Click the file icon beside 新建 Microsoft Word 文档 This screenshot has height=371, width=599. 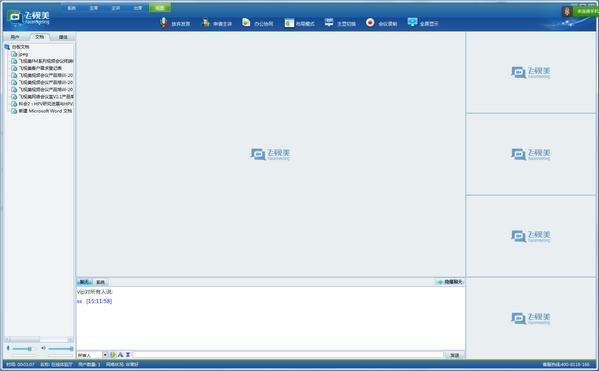pyautogui.click(x=14, y=111)
